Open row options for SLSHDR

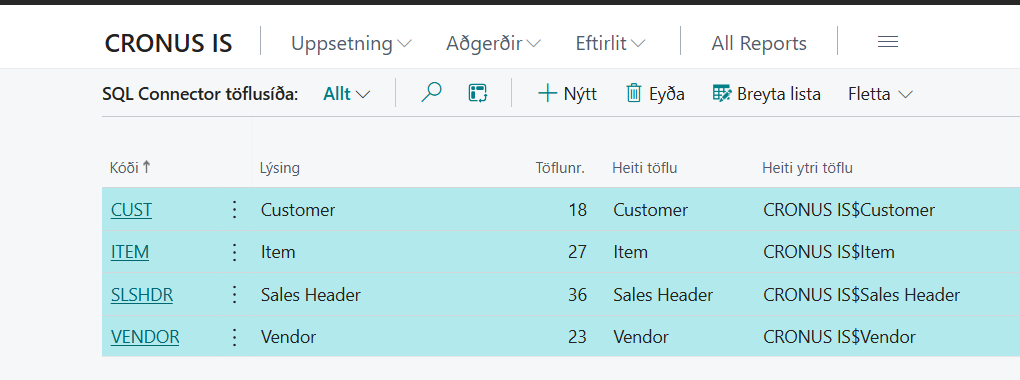[235, 295]
